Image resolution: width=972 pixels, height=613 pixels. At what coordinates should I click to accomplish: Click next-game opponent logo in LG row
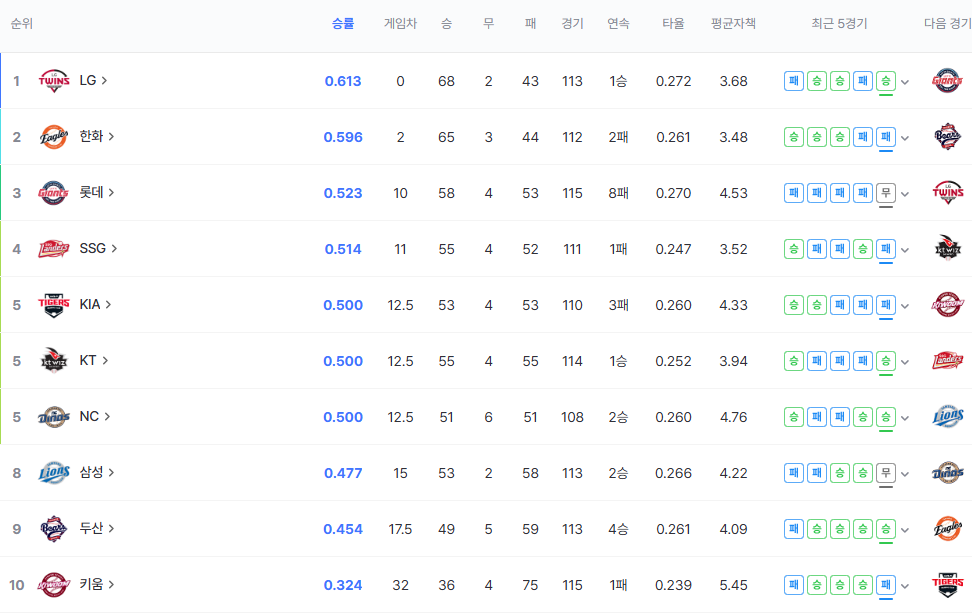pyautogui.click(x=947, y=81)
